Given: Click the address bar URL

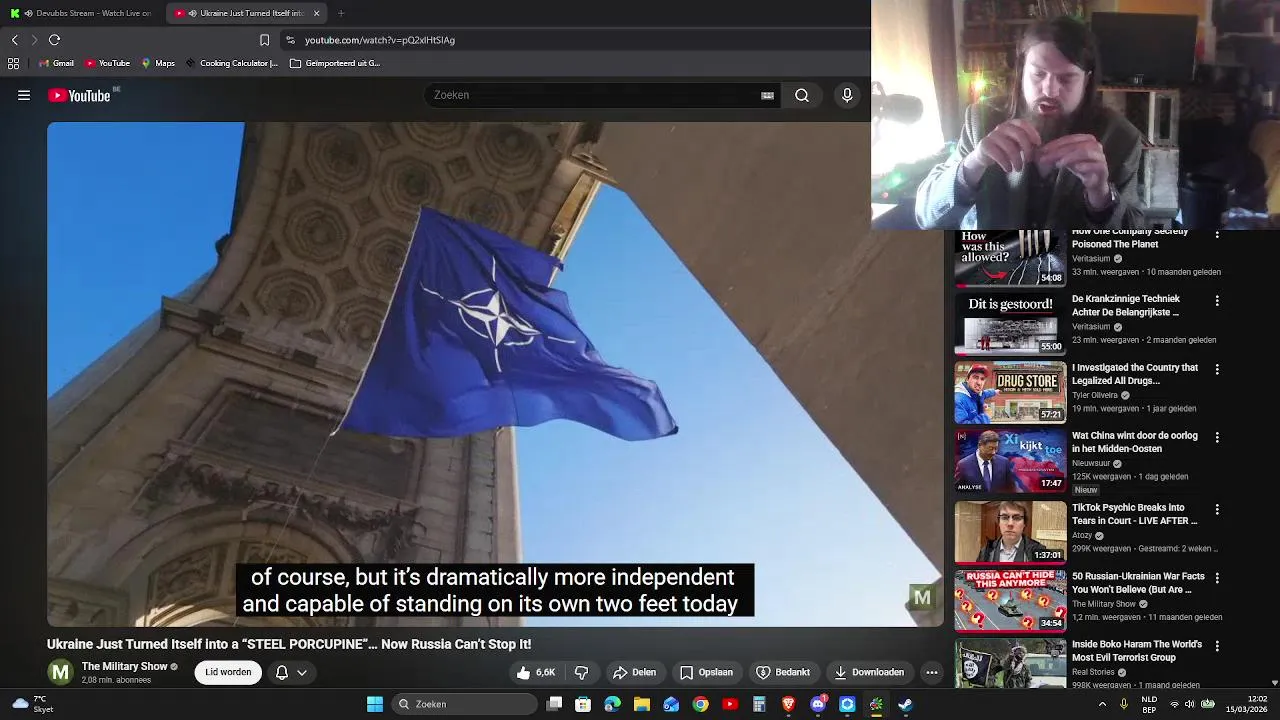Looking at the screenshot, I should click(379, 40).
